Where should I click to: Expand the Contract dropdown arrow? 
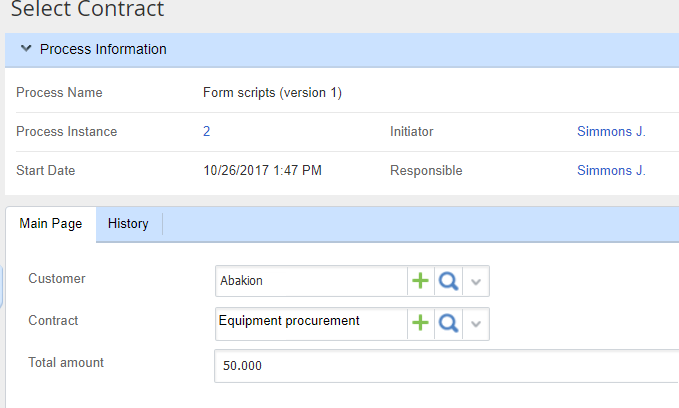click(x=476, y=322)
